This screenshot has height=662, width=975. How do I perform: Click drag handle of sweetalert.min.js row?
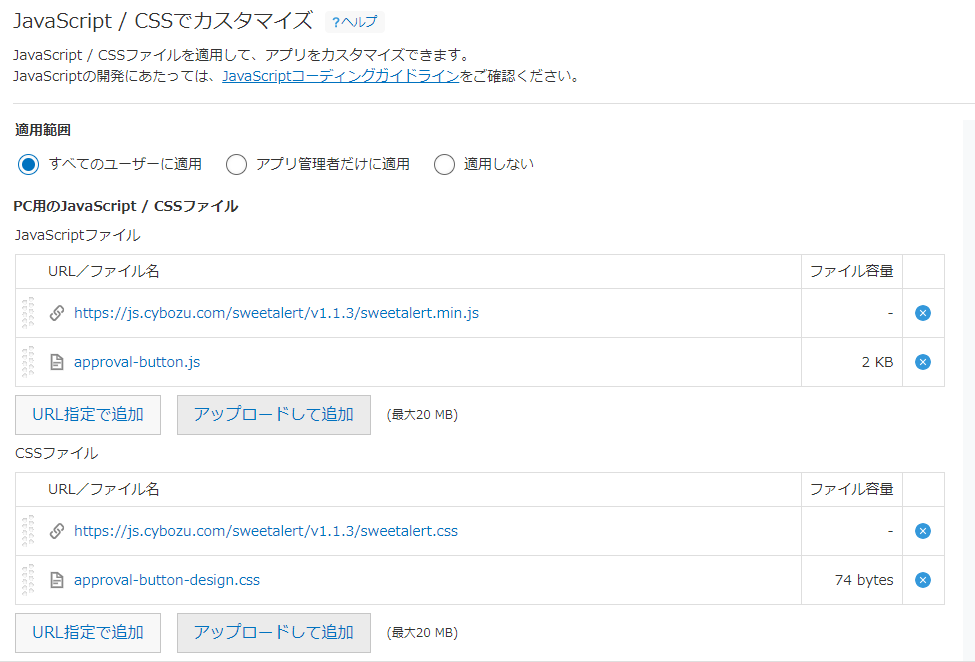coord(28,313)
